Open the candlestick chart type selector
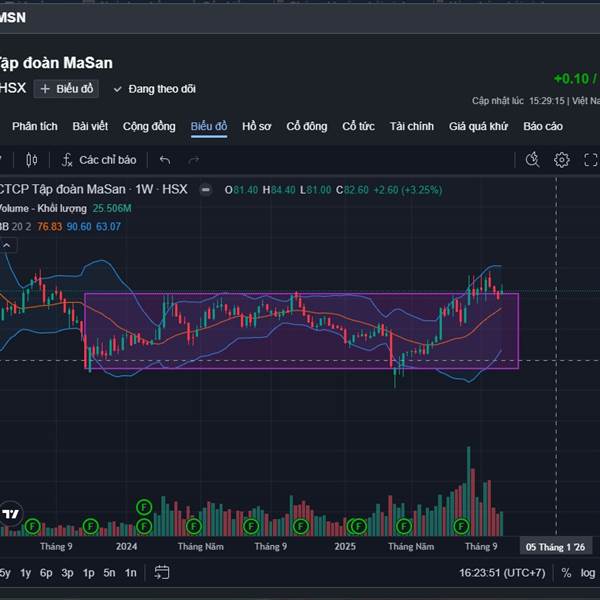The width and height of the screenshot is (600, 600). pos(31,160)
